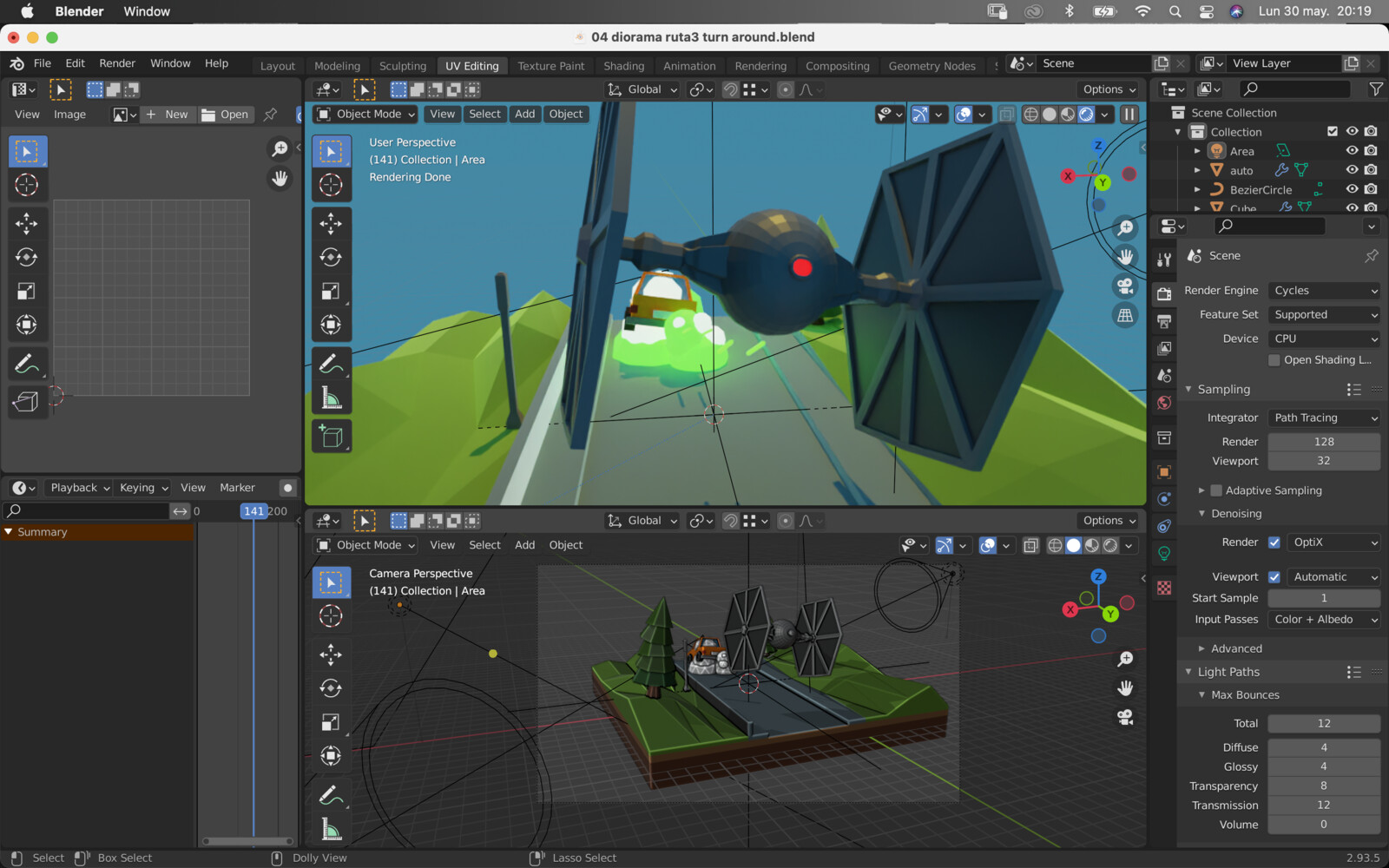
Task: Open the outliner filter funnel
Action: [1375, 89]
